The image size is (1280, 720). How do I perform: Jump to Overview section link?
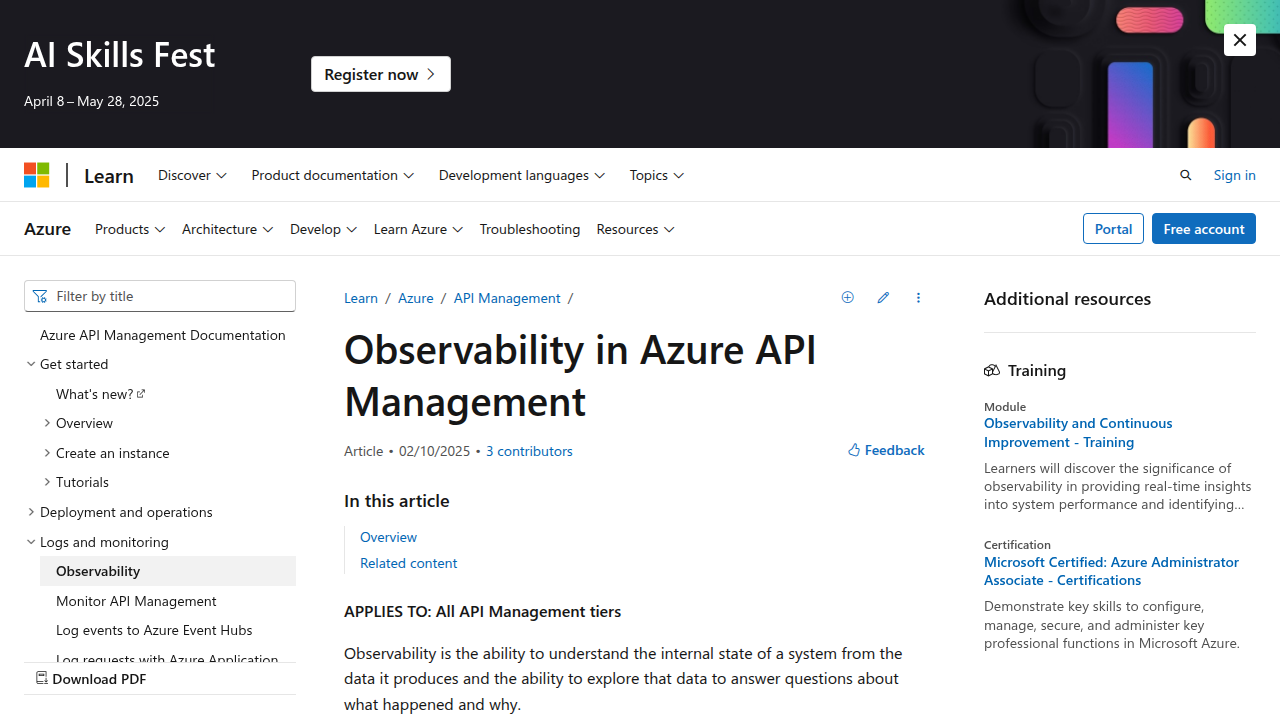tap(388, 537)
